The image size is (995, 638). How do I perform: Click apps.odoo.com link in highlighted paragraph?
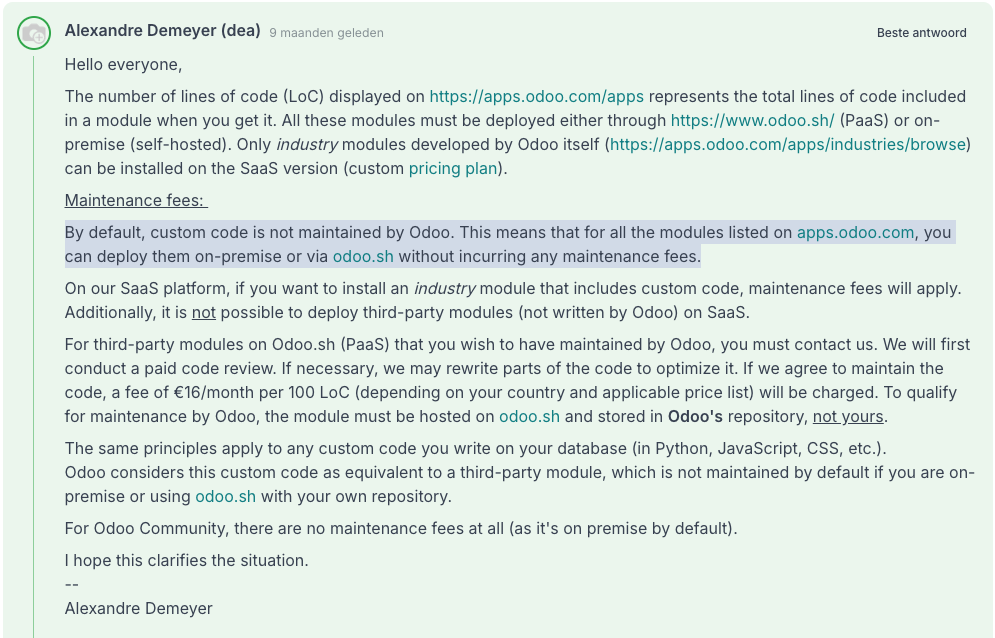855,233
